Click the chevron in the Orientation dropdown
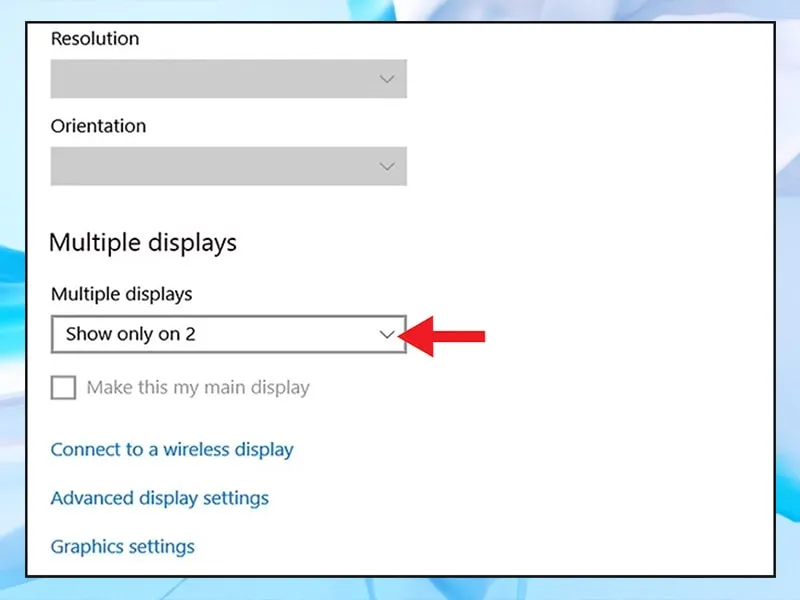The image size is (800, 600). [x=387, y=166]
